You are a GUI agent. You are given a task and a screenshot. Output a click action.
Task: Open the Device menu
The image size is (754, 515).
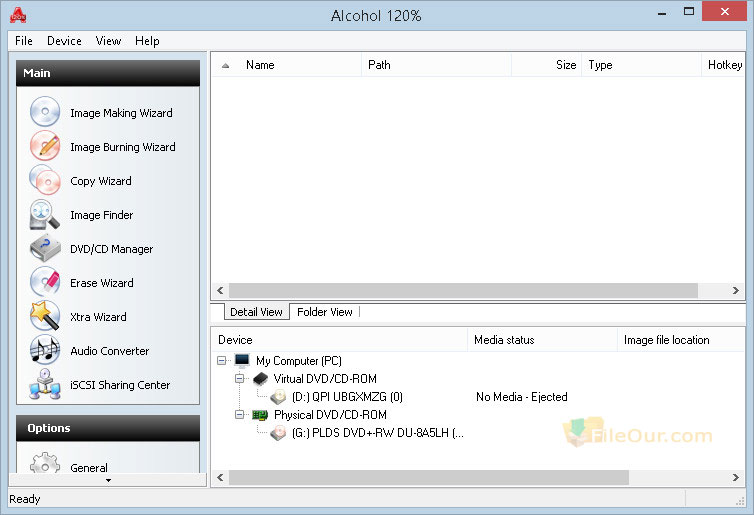[64, 41]
